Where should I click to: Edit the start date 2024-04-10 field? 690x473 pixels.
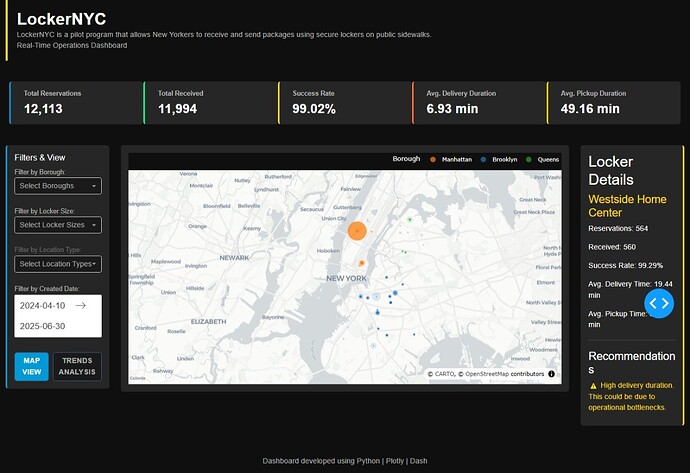click(x=43, y=305)
